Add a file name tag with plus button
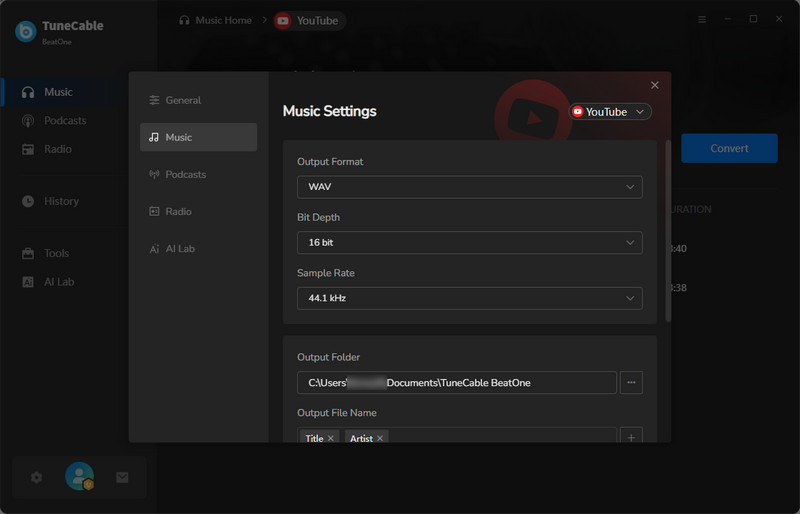This screenshot has height=514, width=800. point(631,437)
